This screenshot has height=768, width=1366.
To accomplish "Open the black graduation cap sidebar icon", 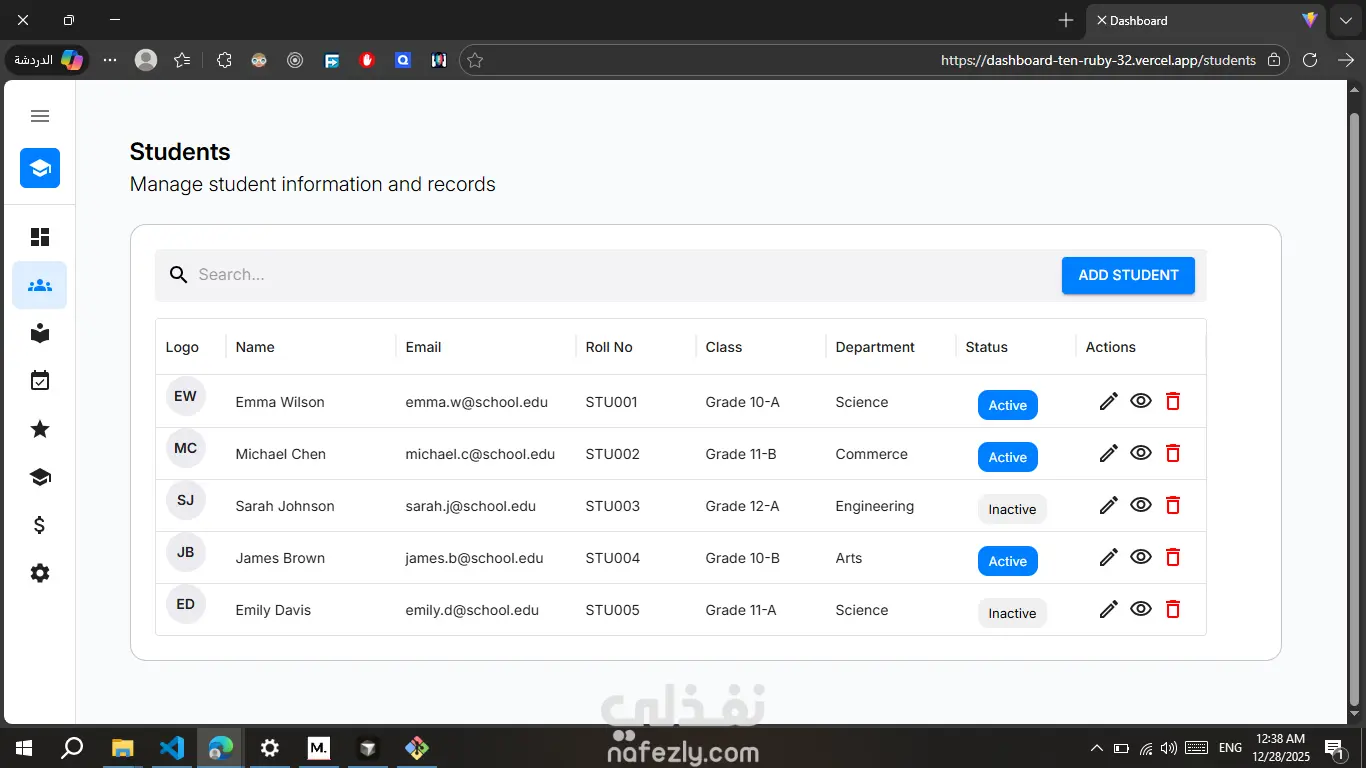I will (x=40, y=477).
